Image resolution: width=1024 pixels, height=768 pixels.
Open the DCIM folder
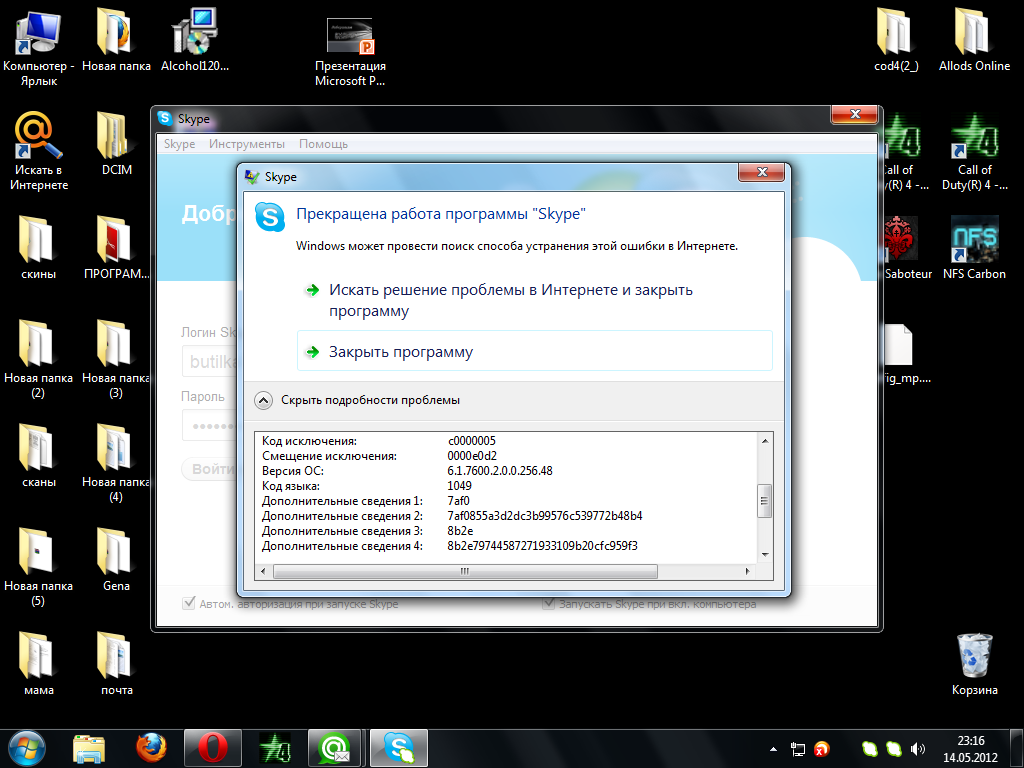pos(116,144)
